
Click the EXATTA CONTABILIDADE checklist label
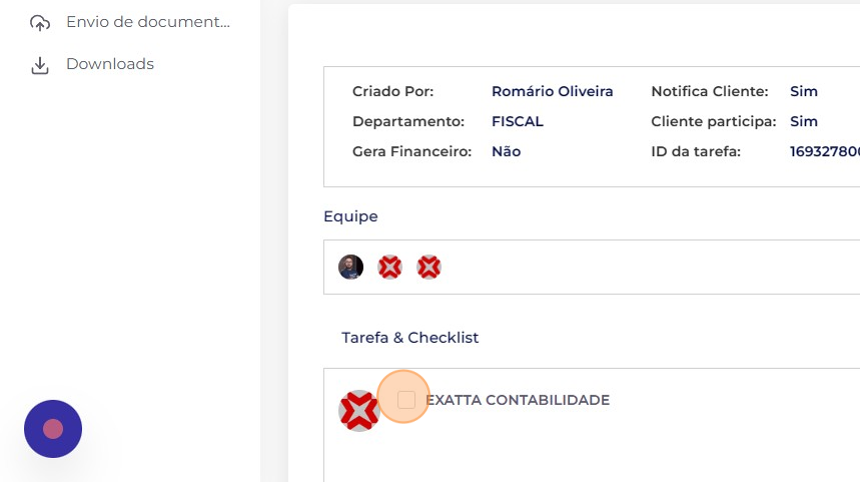point(518,400)
